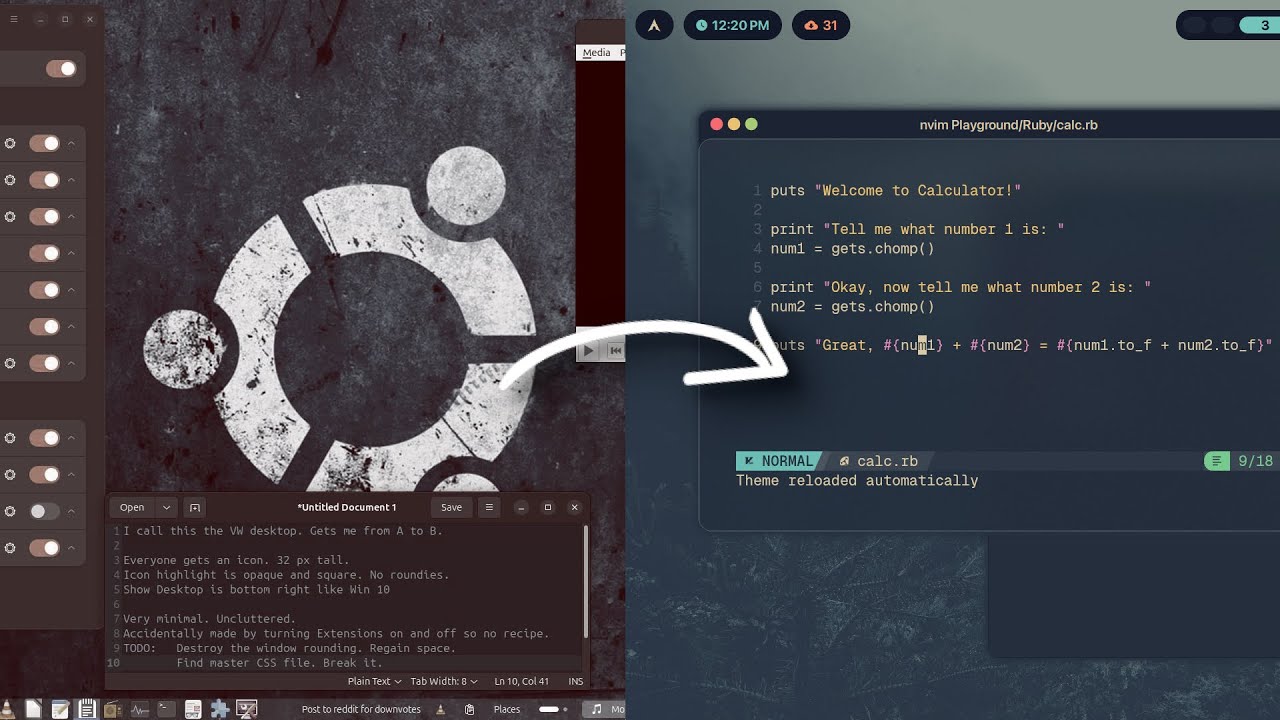This screenshot has width=1280, height=720.
Task: Click the play button in the media player window
Action: pyautogui.click(x=588, y=350)
